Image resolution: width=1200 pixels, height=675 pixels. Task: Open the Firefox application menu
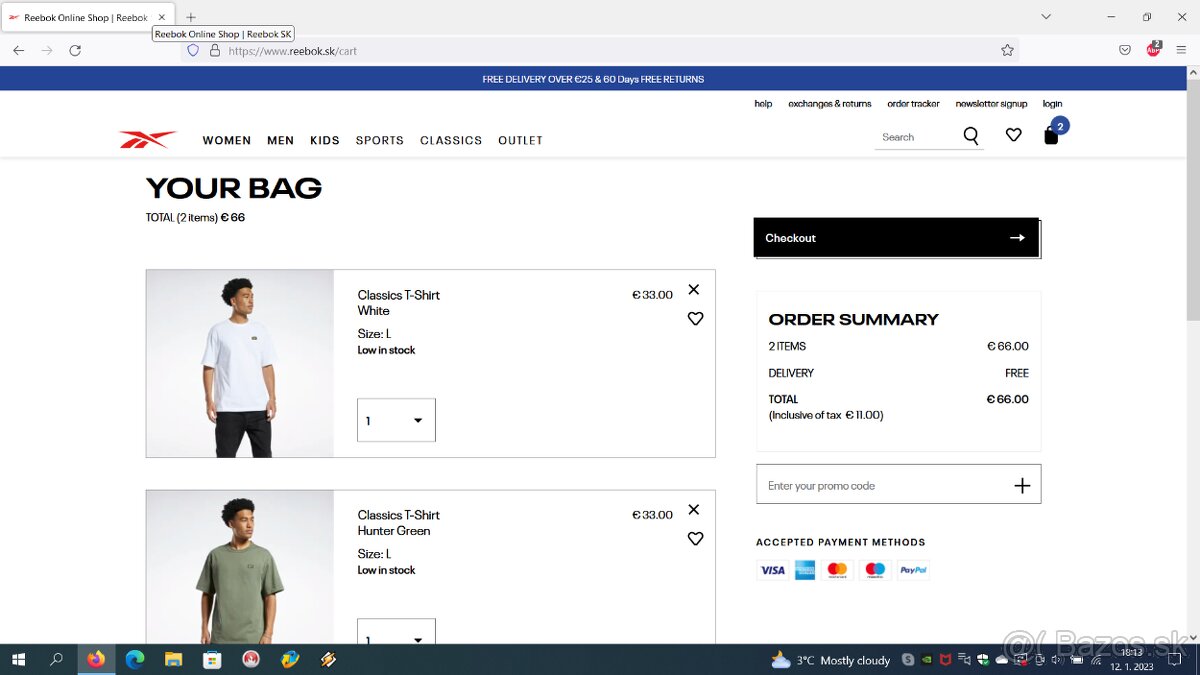1181,50
